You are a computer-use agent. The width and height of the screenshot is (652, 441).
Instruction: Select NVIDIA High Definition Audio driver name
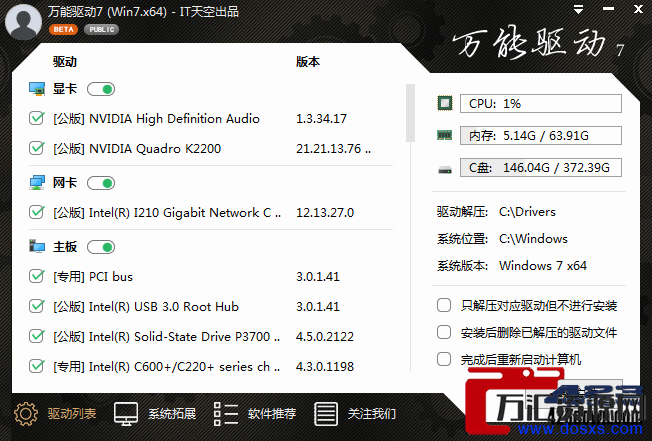[x=156, y=119]
